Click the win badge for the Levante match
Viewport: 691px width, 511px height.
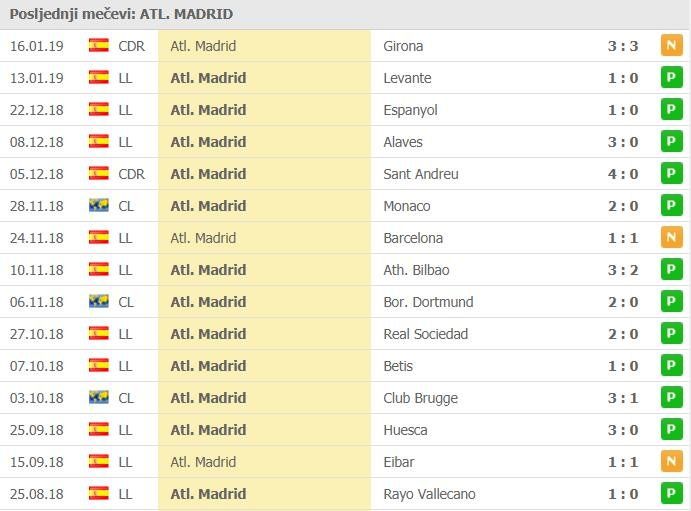pos(671,78)
